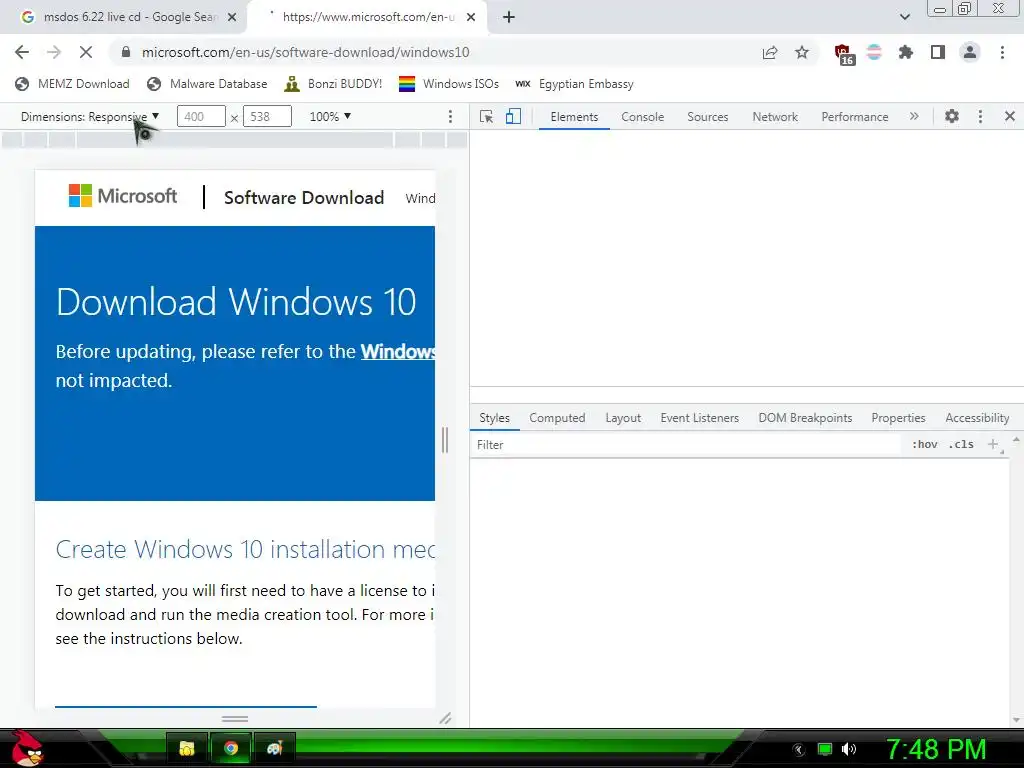Go back to the previous page

point(22,52)
